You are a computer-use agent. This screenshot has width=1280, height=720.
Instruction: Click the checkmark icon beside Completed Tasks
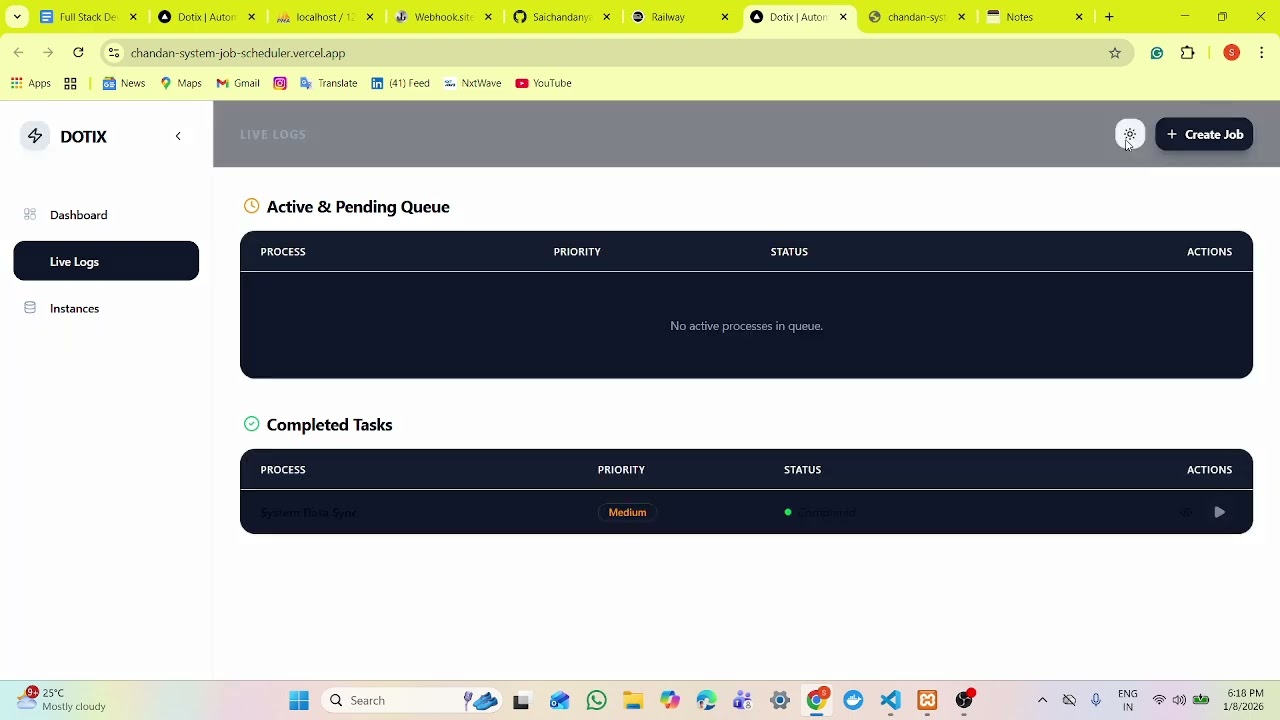coord(251,424)
